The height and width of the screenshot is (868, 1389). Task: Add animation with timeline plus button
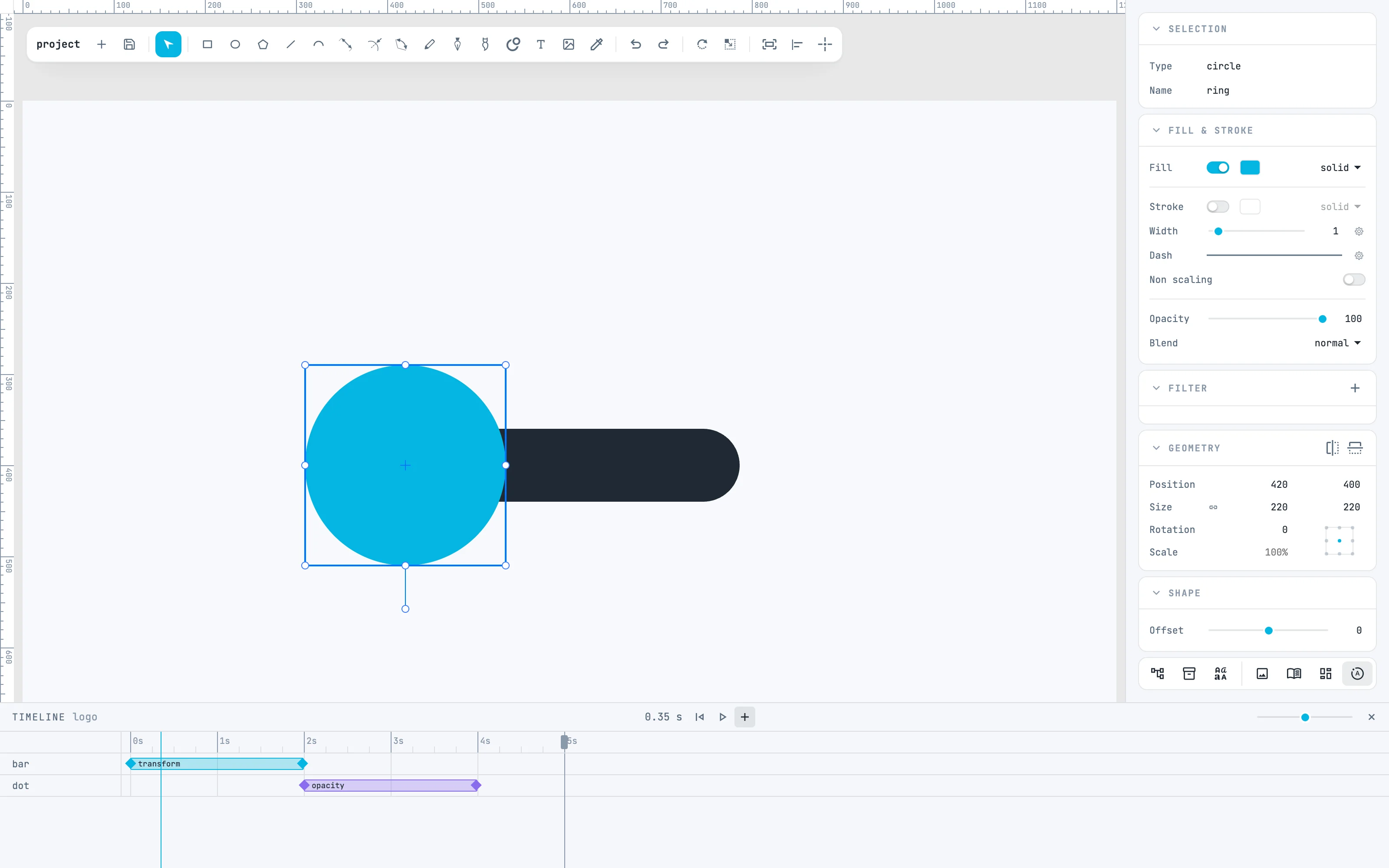pos(744,717)
